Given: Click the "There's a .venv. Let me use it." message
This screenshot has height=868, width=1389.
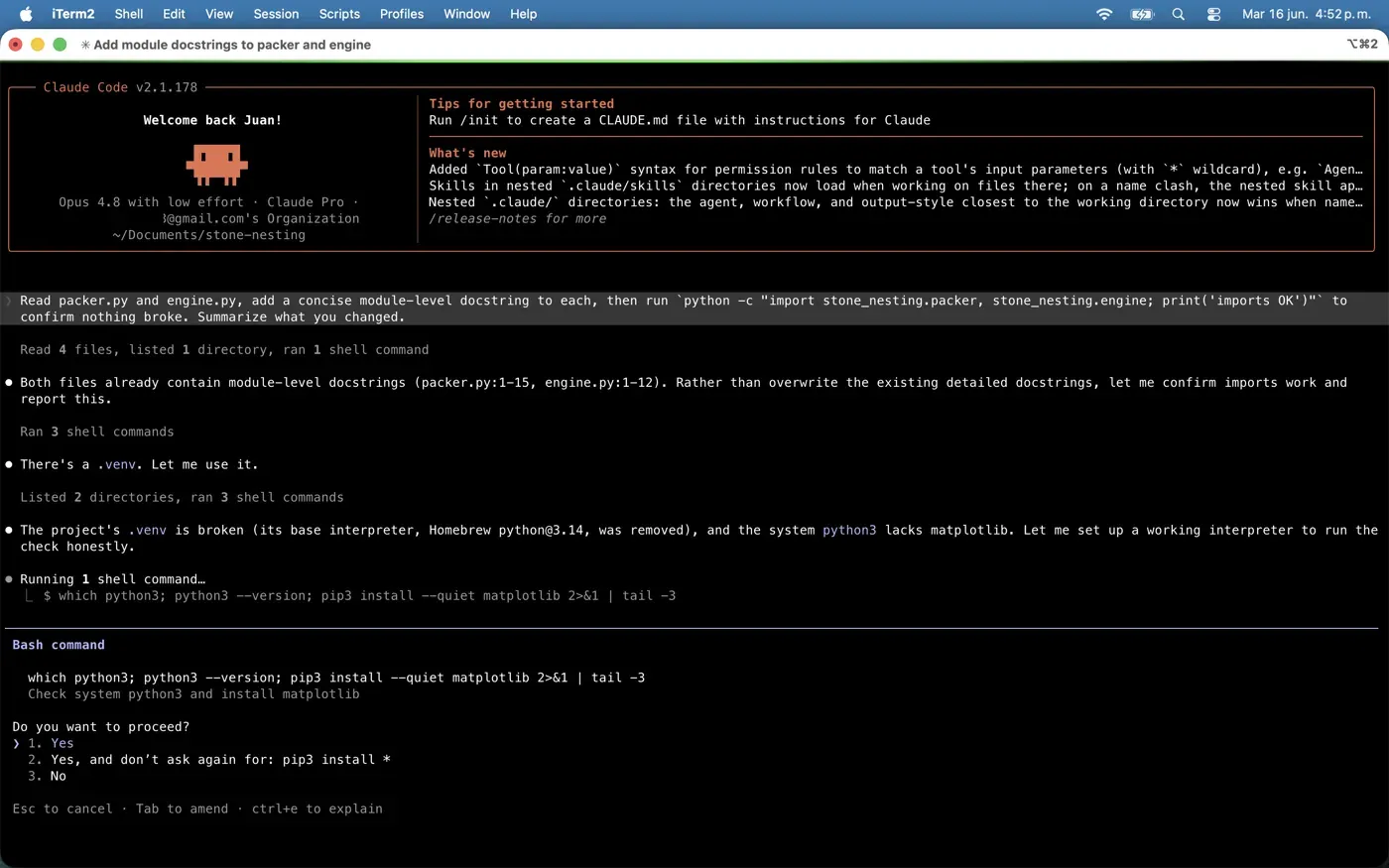Looking at the screenshot, I should (x=139, y=465).
